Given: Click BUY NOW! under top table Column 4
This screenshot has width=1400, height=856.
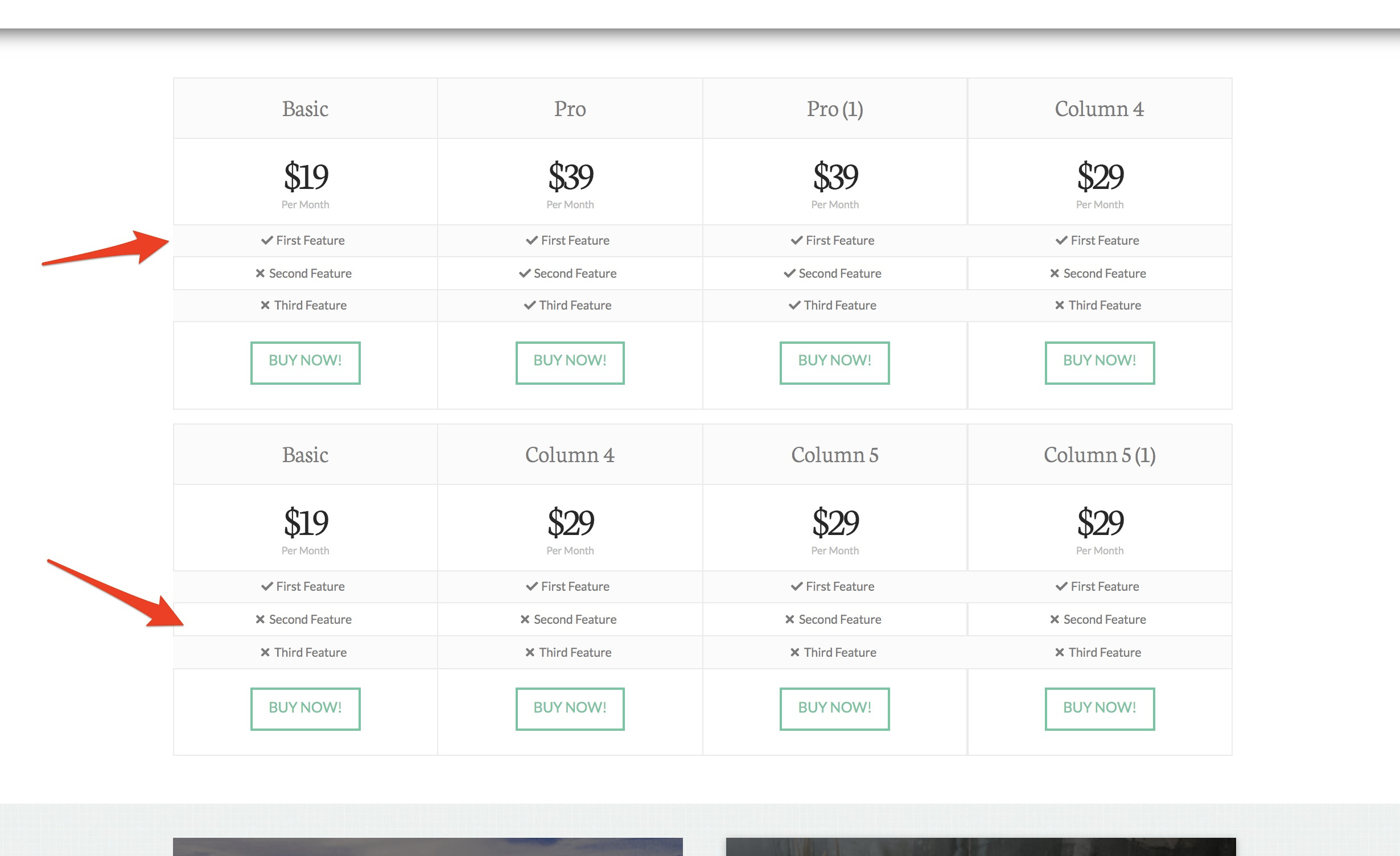Looking at the screenshot, I should point(1100,363).
